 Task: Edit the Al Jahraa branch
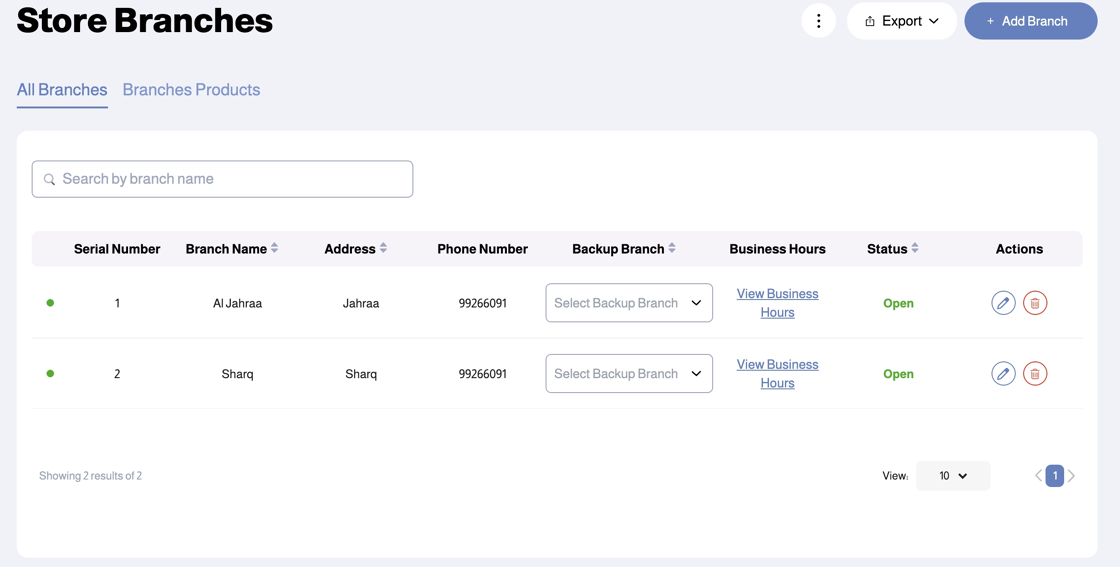pos(1003,303)
